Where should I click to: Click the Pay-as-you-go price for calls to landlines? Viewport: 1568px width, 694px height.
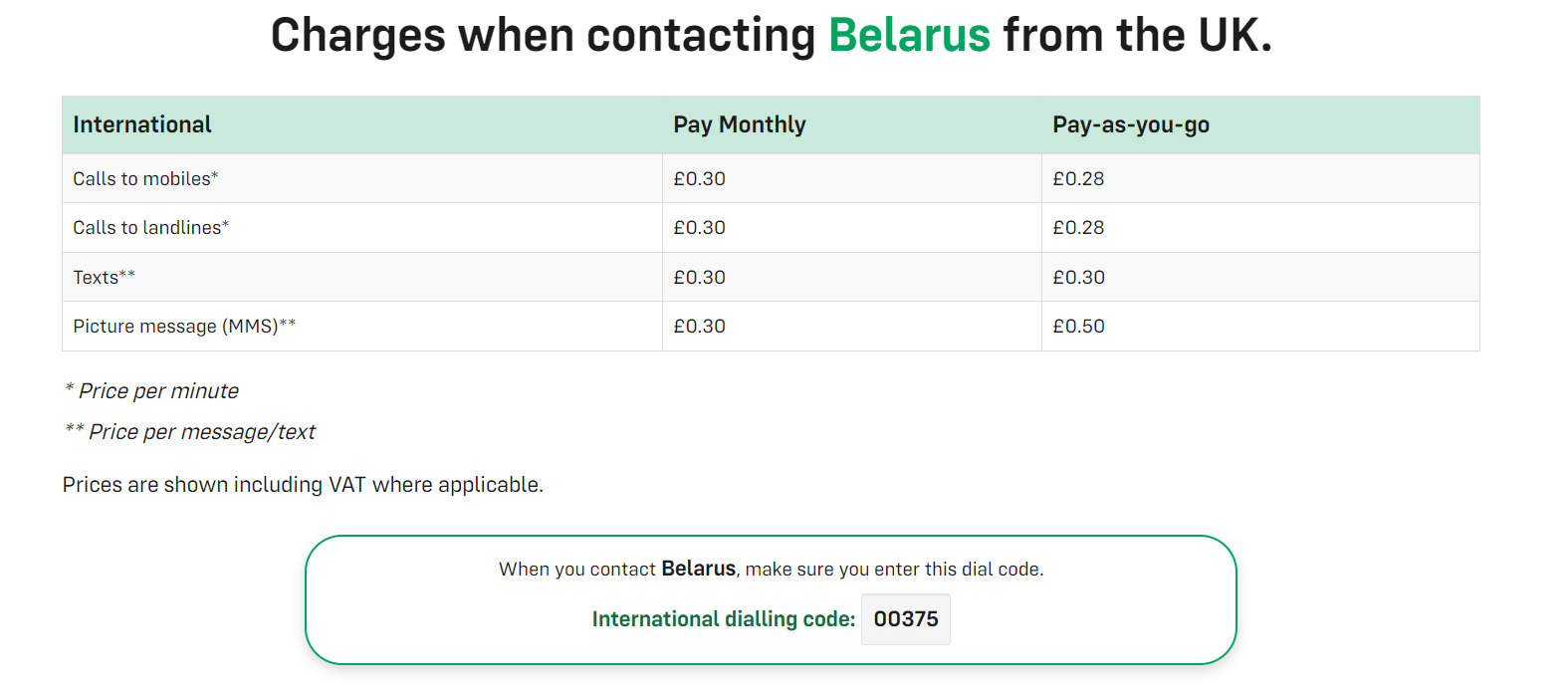1079,227
